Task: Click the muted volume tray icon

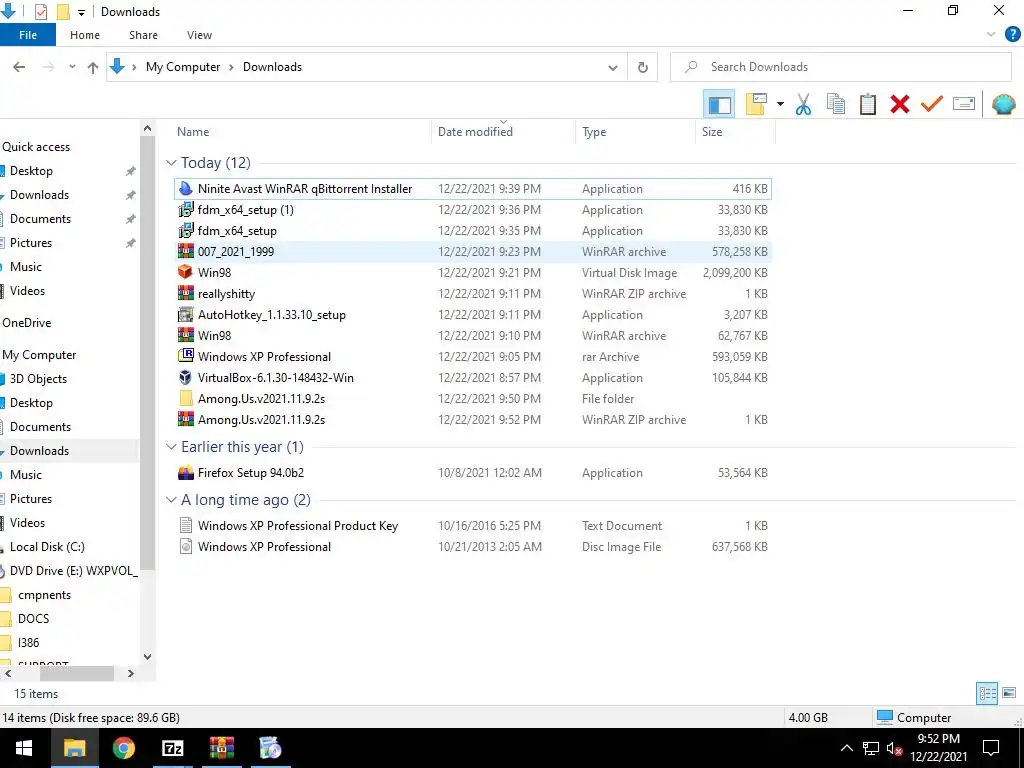Action: [x=895, y=748]
